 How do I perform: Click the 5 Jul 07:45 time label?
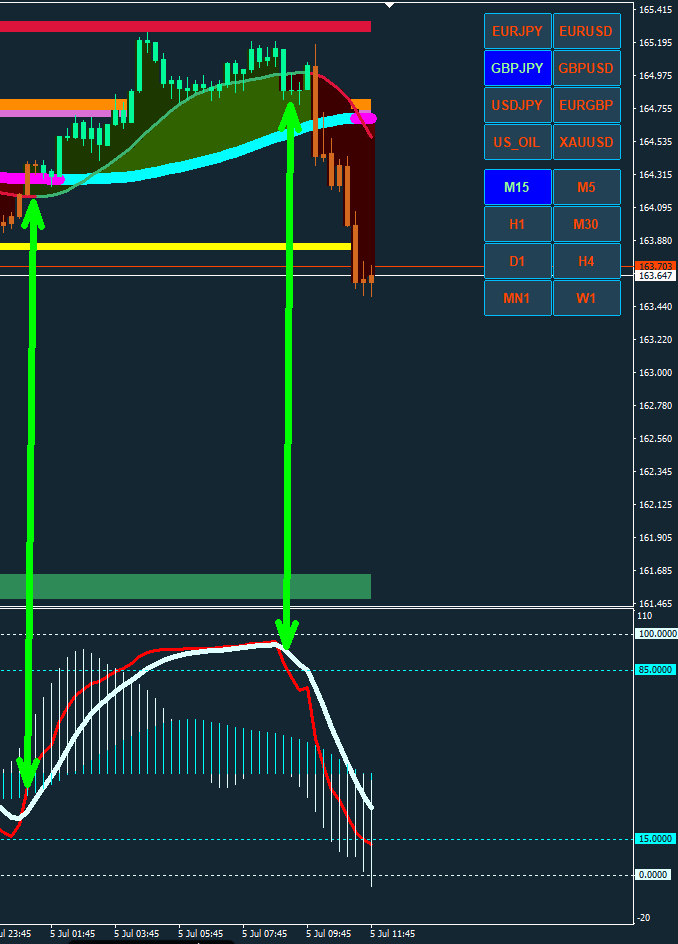coord(265,934)
